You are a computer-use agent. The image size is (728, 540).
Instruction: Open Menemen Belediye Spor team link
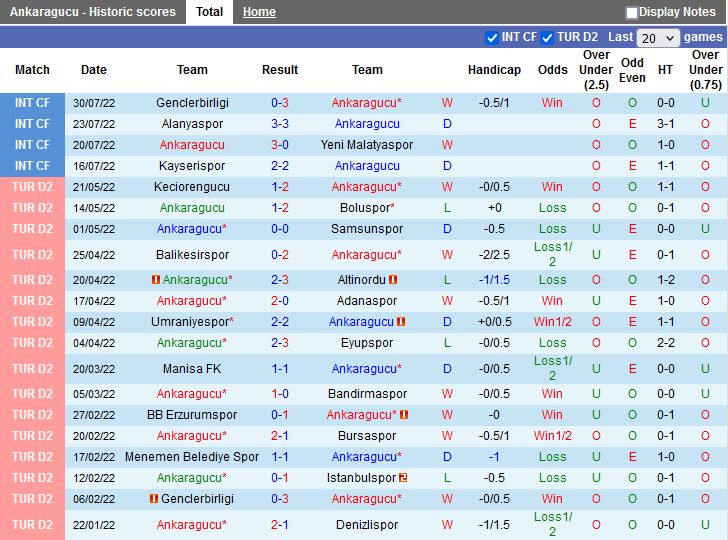point(192,457)
